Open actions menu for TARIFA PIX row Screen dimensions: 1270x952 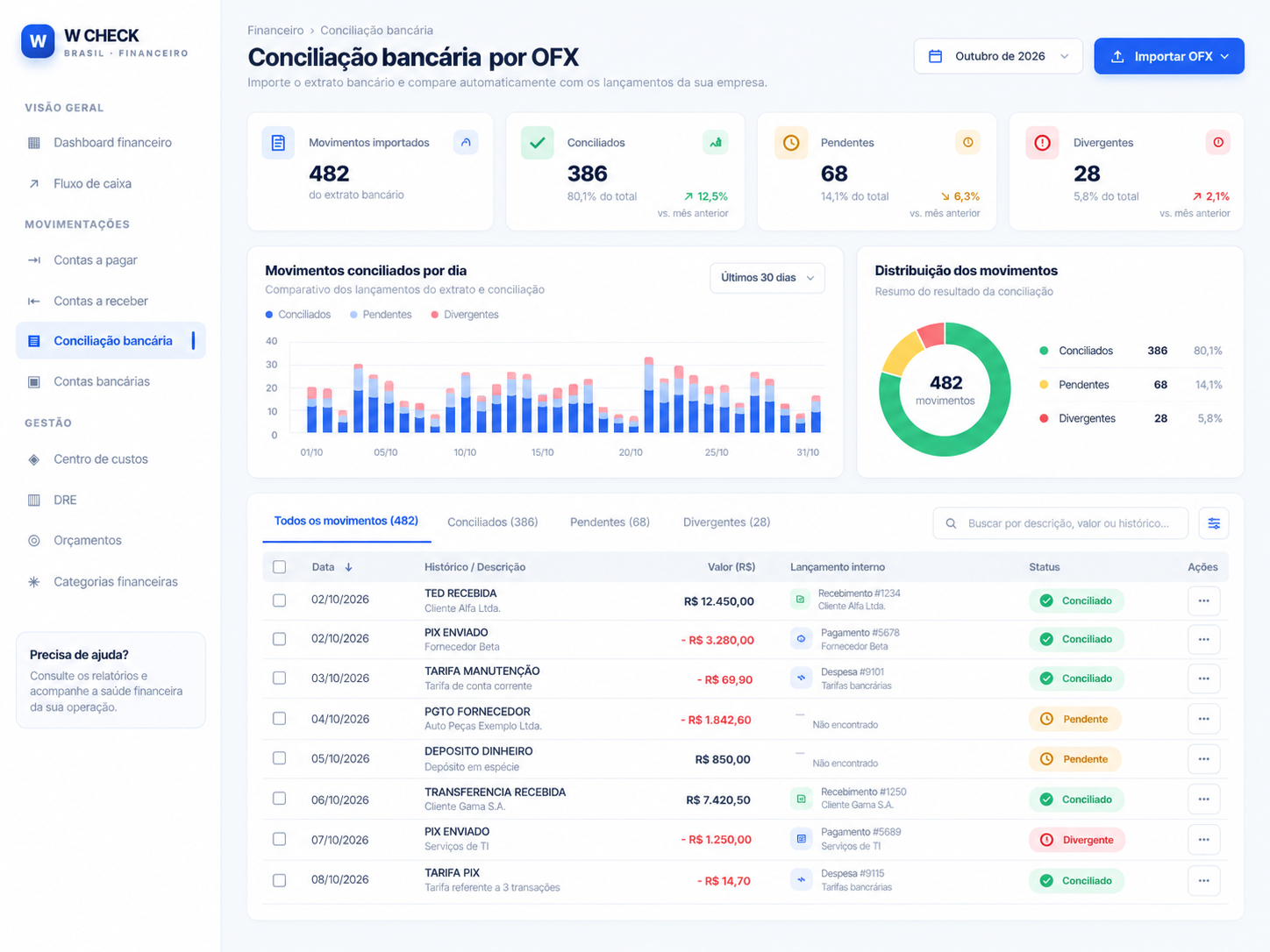(x=1203, y=881)
